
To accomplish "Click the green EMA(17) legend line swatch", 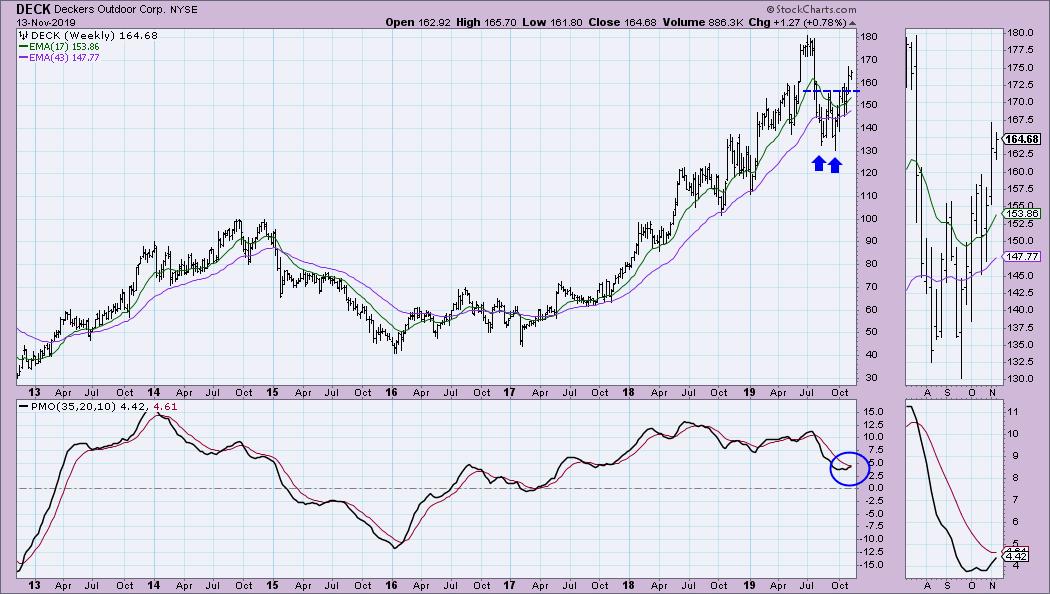I will point(23,47).
